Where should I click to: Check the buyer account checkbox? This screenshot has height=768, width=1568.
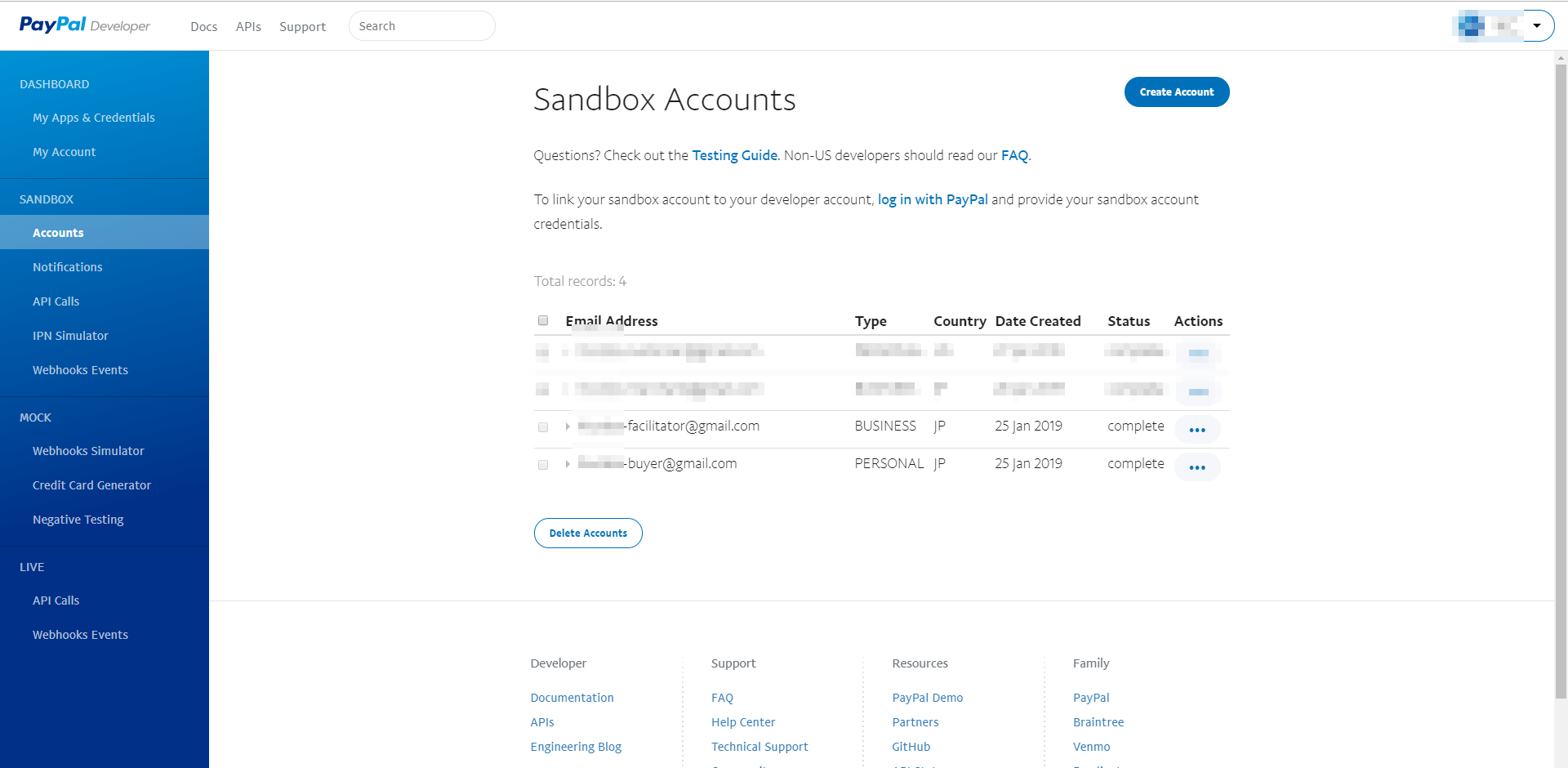tap(543, 465)
